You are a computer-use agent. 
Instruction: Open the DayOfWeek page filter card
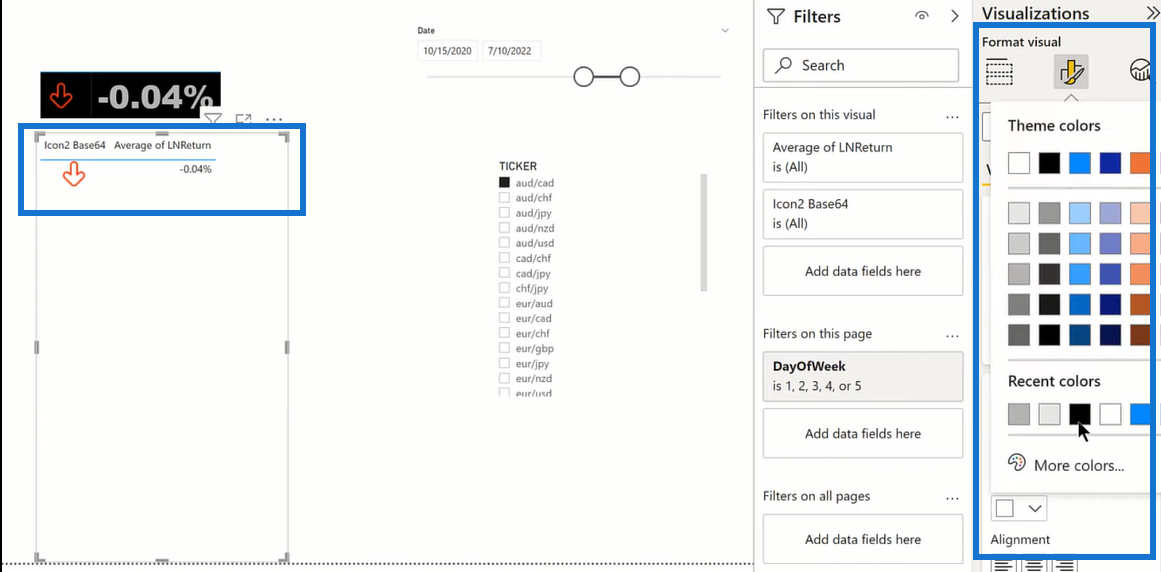[863, 376]
